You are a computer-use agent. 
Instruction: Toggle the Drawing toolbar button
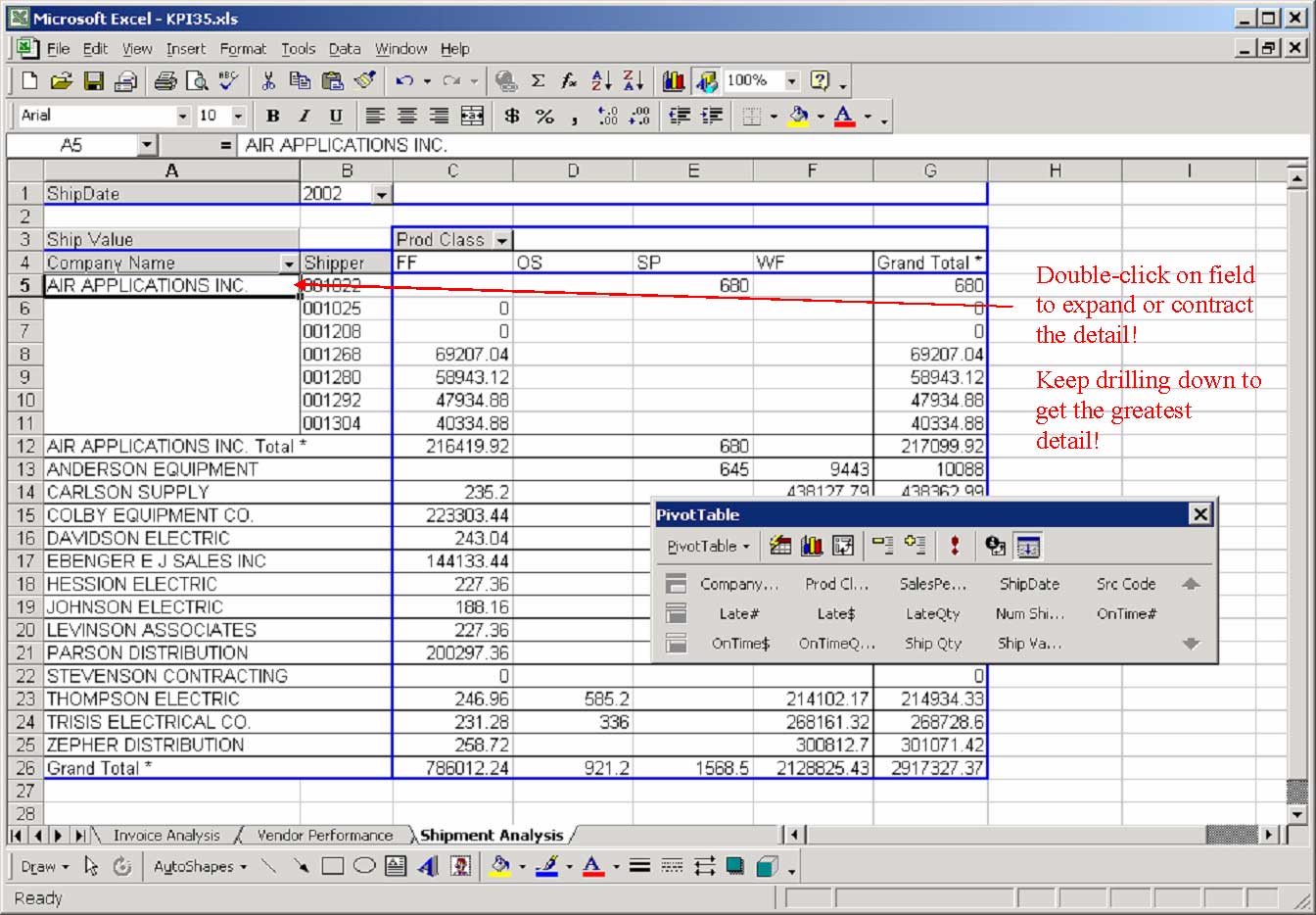pos(706,81)
